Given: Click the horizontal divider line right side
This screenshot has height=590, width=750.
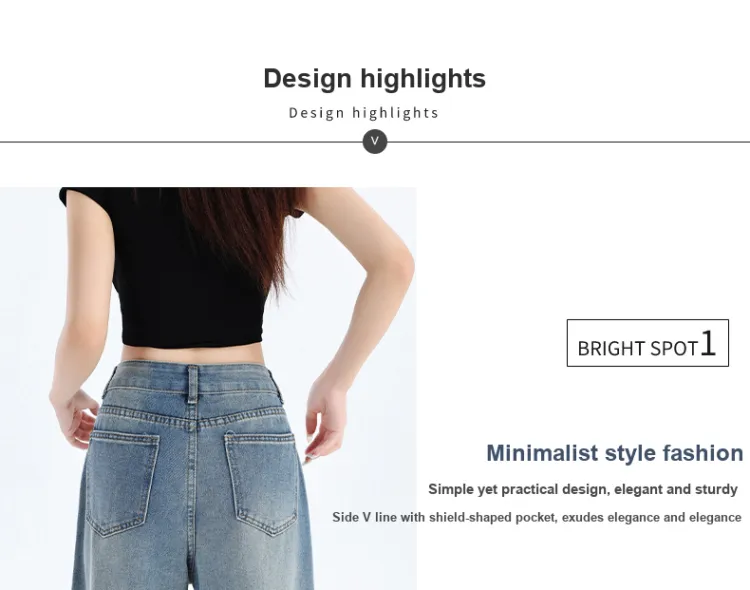Looking at the screenshot, I should point(568,142).
